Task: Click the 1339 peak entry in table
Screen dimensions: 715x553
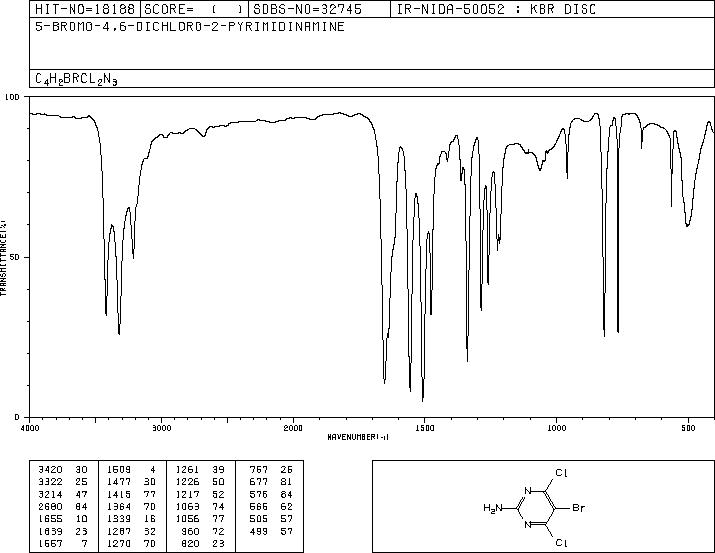Action: pyautogui.click(x=131, y=519)
